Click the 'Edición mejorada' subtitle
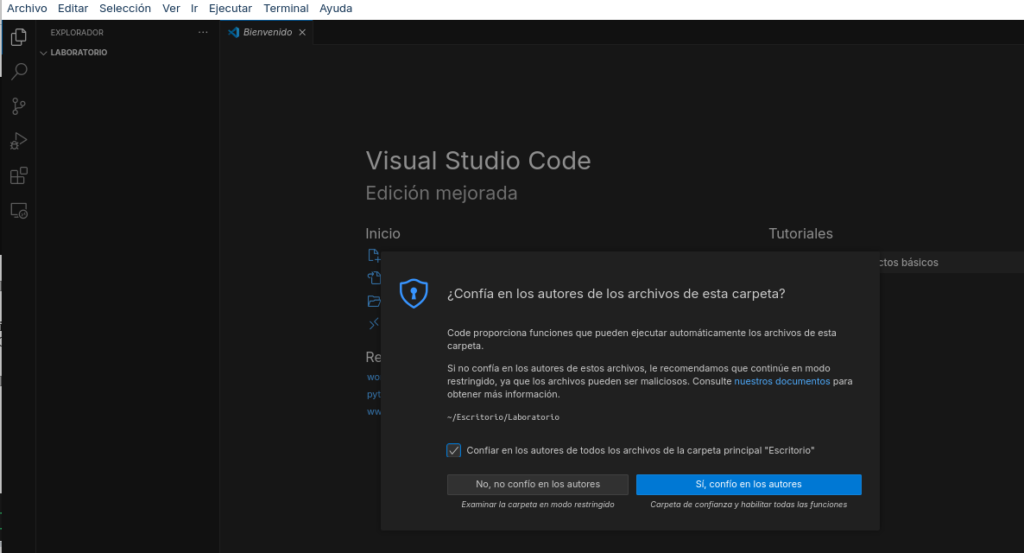 tap(441, 193)
